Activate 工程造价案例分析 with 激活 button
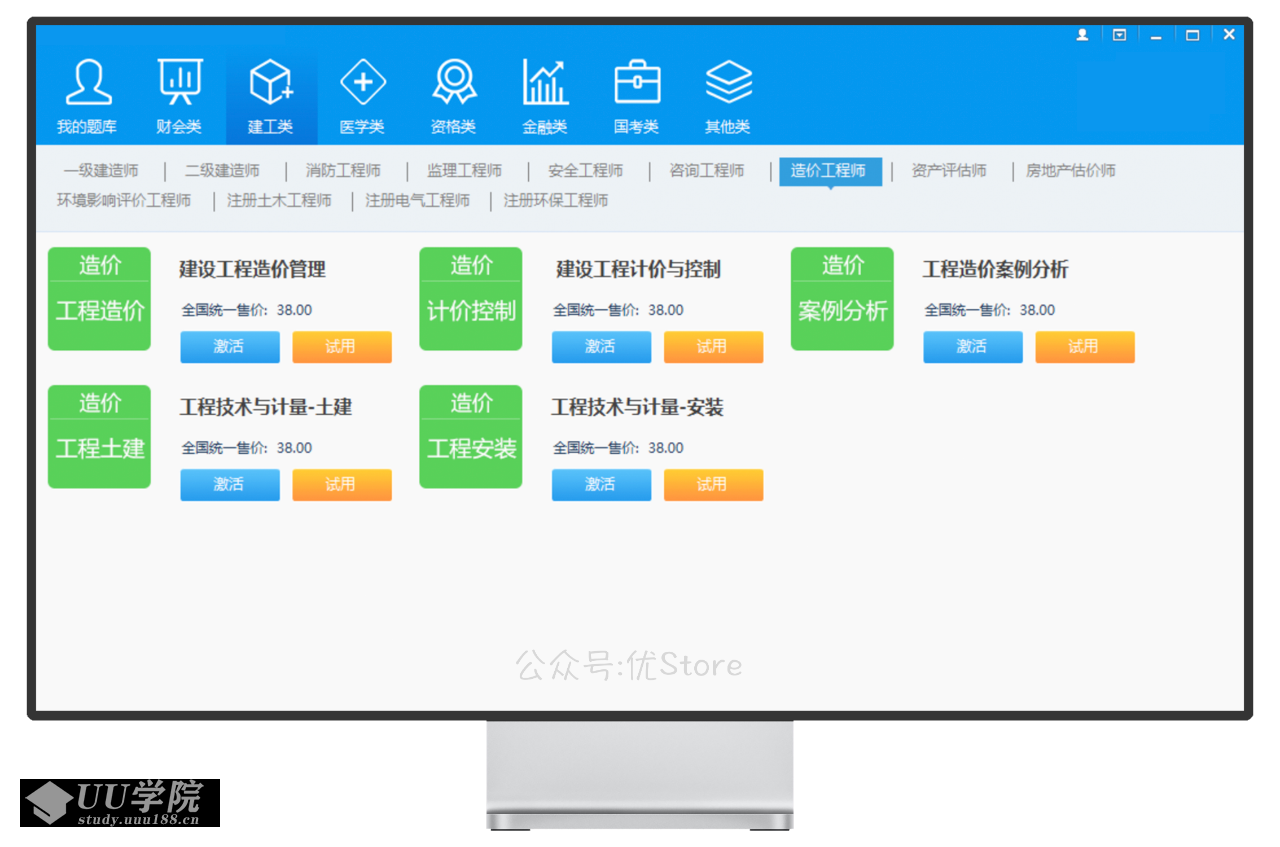 click(973, 347)
